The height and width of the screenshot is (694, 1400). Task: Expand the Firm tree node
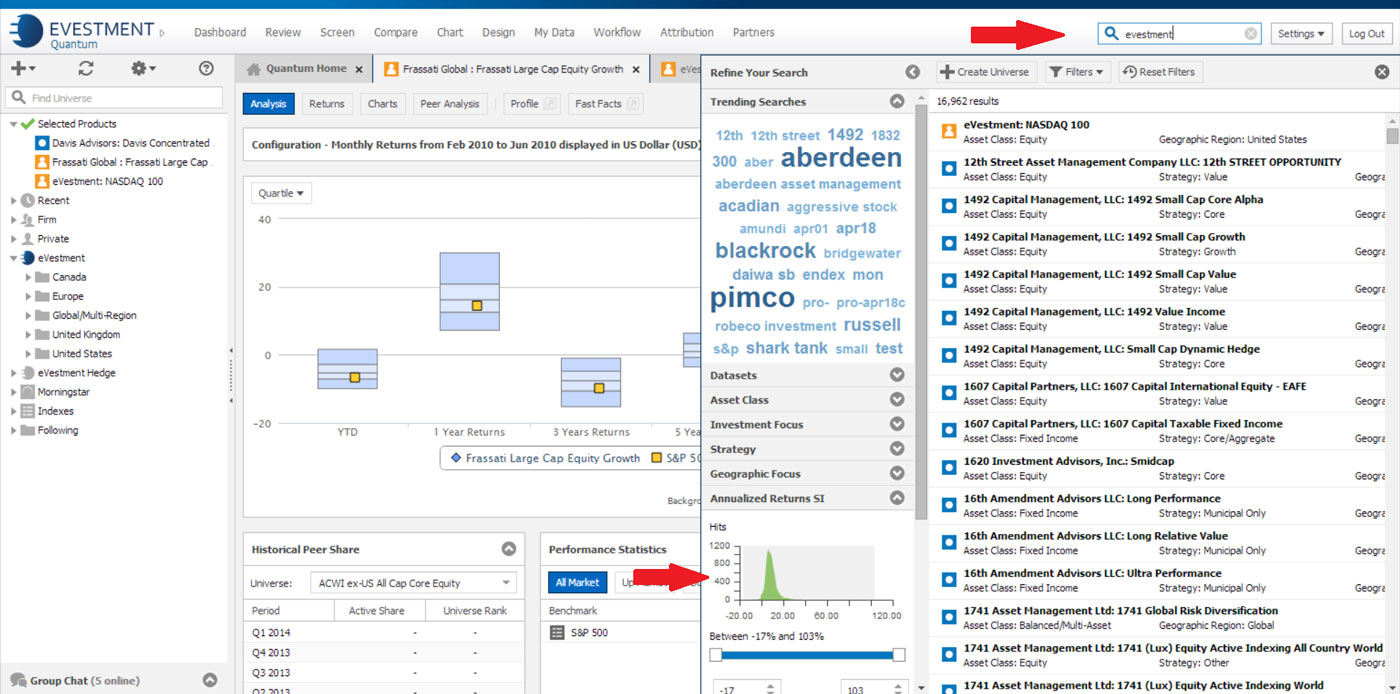coord(14,220)
